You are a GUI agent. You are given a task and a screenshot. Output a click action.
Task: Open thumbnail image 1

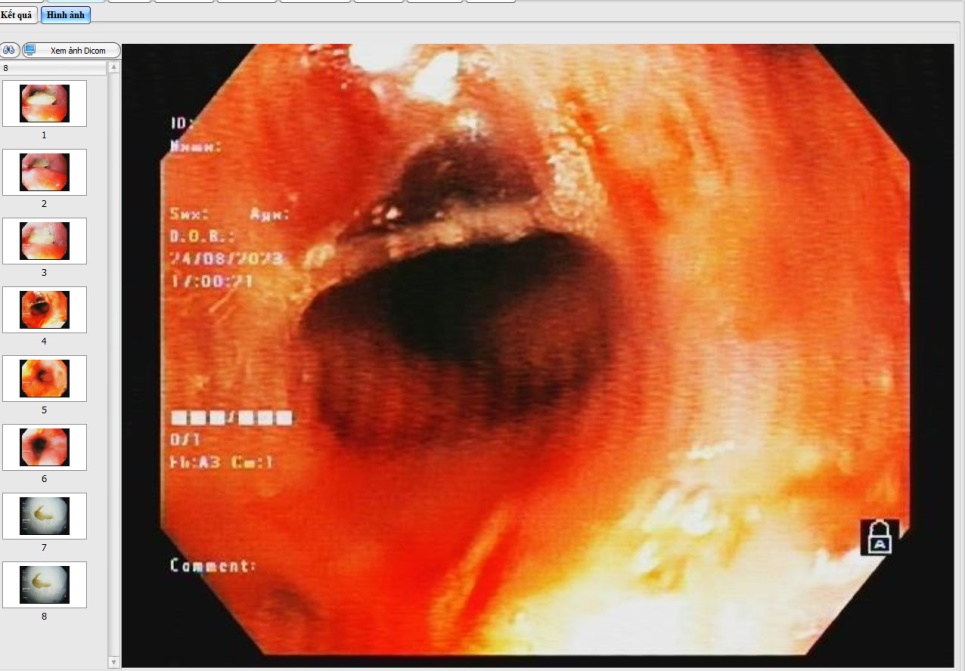[44, 103]
